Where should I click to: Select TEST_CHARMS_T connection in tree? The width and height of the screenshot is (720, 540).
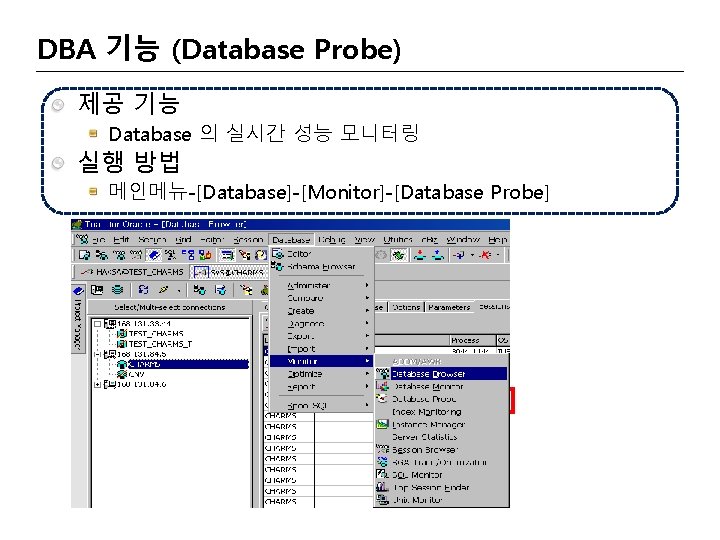pyautogui.click(x=160, y=343)
